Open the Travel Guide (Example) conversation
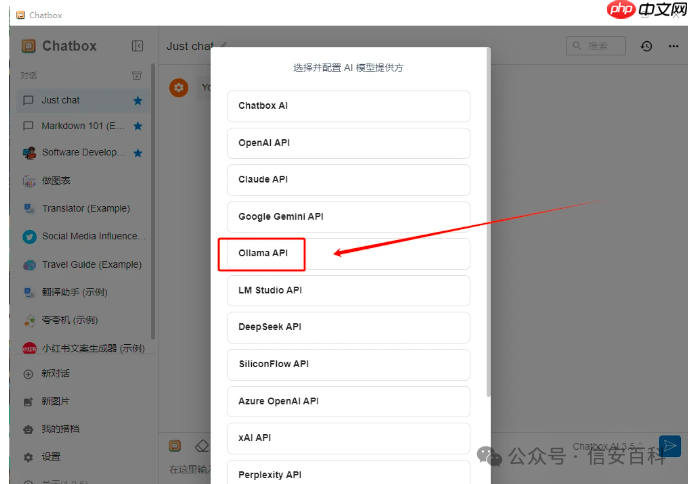Viewport: 688px width, 484px height. [83, 265]
